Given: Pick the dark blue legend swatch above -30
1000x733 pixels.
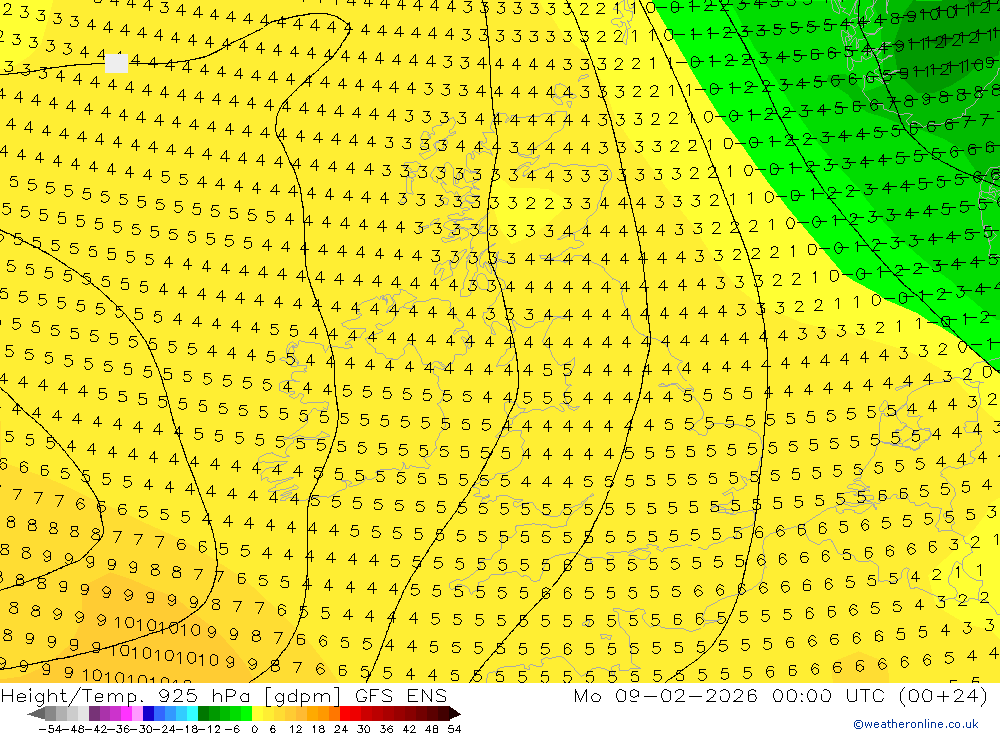Looking at the screenshot, I should click(148, 714).
